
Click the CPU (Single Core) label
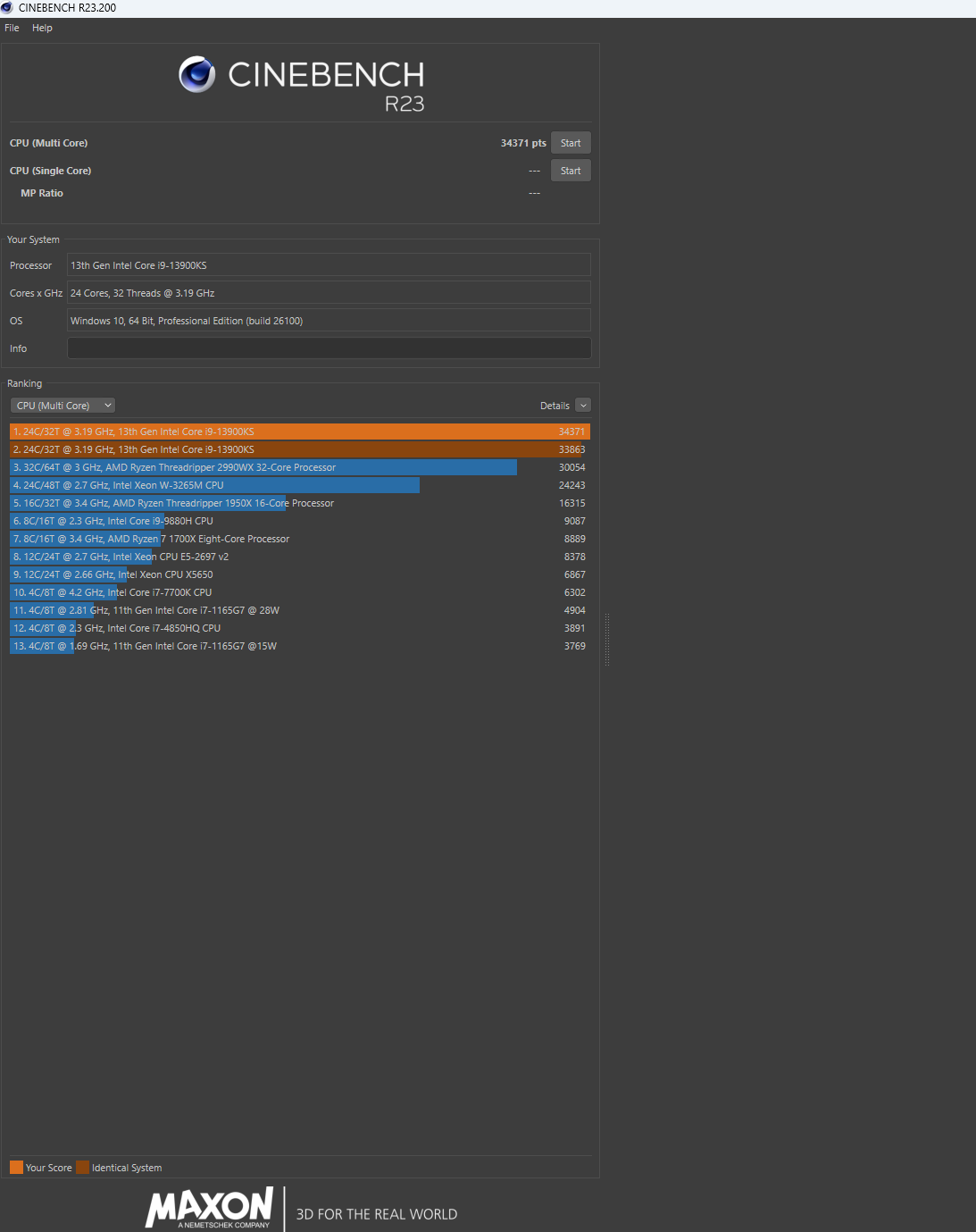click(50, 171)
